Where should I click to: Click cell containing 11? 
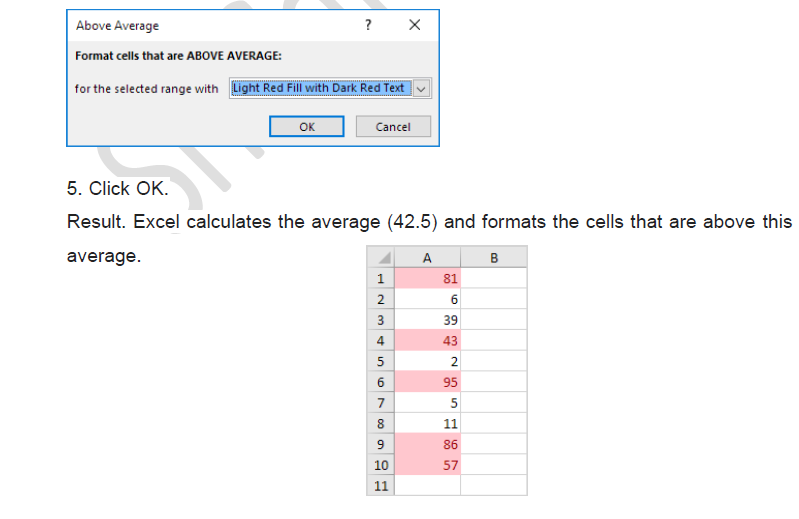(427, 423)
